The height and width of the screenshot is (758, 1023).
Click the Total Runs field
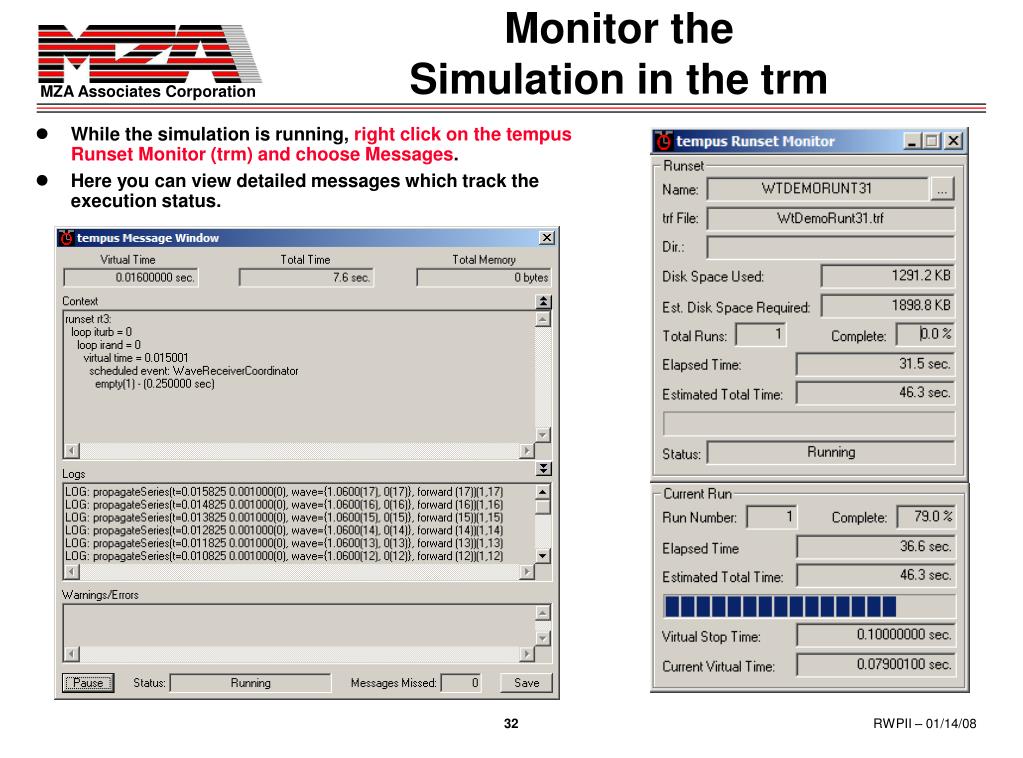(x=761, y=335)
